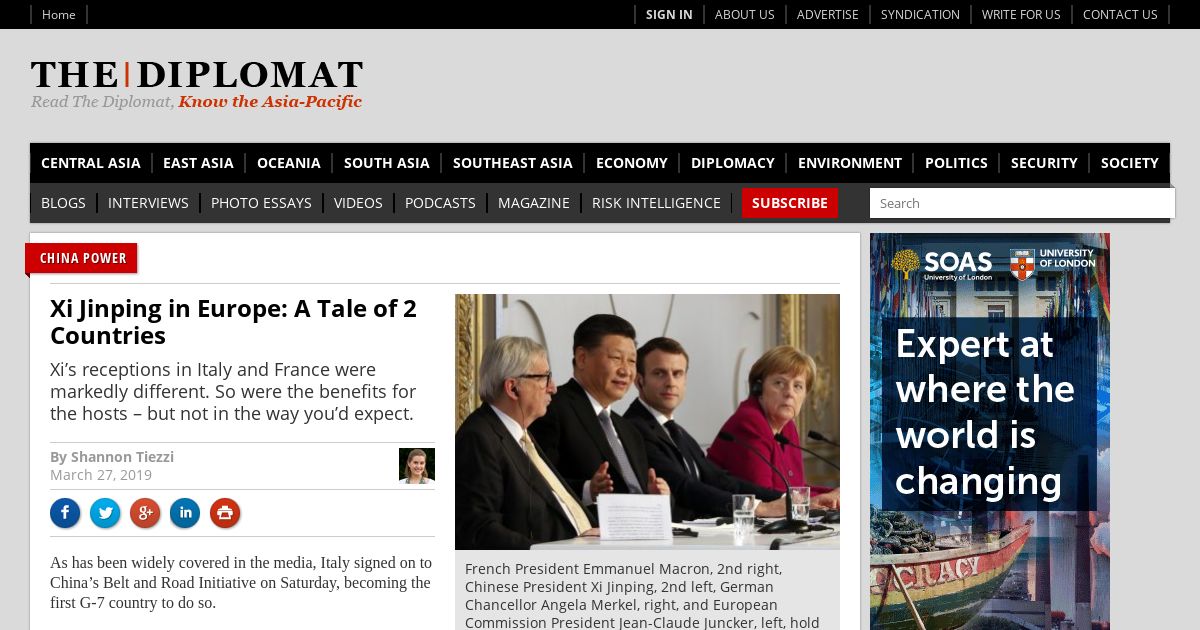Open the Environment section
This screenshot has width=1200, height=630.
(850, 163)
